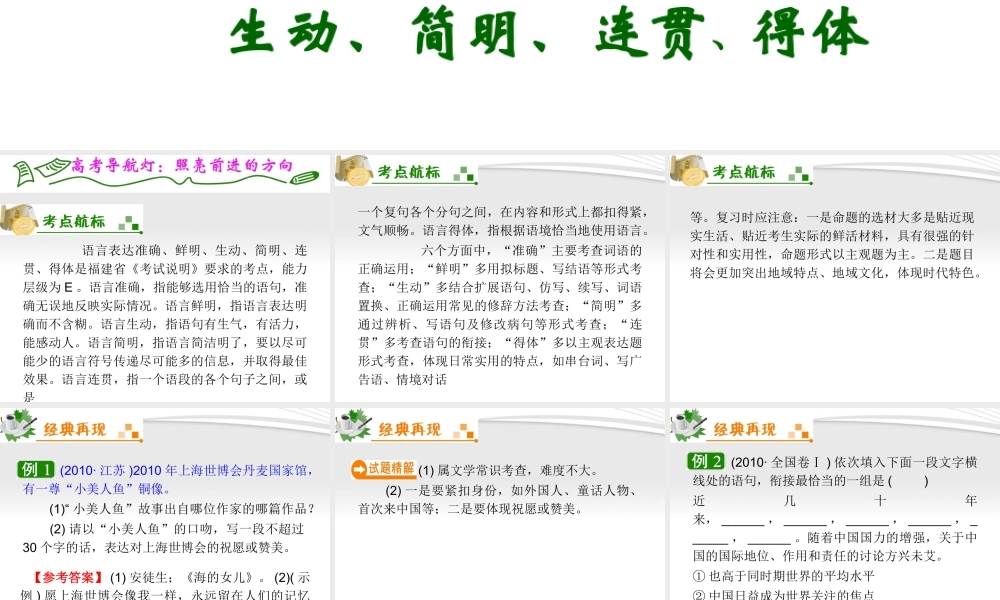Click the line 30 个字的话，表达对上海世博会
Viewport: 1000px width, 600px height.
point(158,548)
